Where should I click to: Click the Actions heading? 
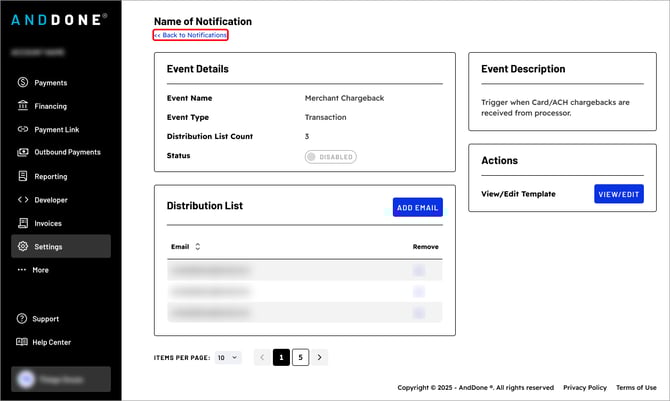click(500, 160)
